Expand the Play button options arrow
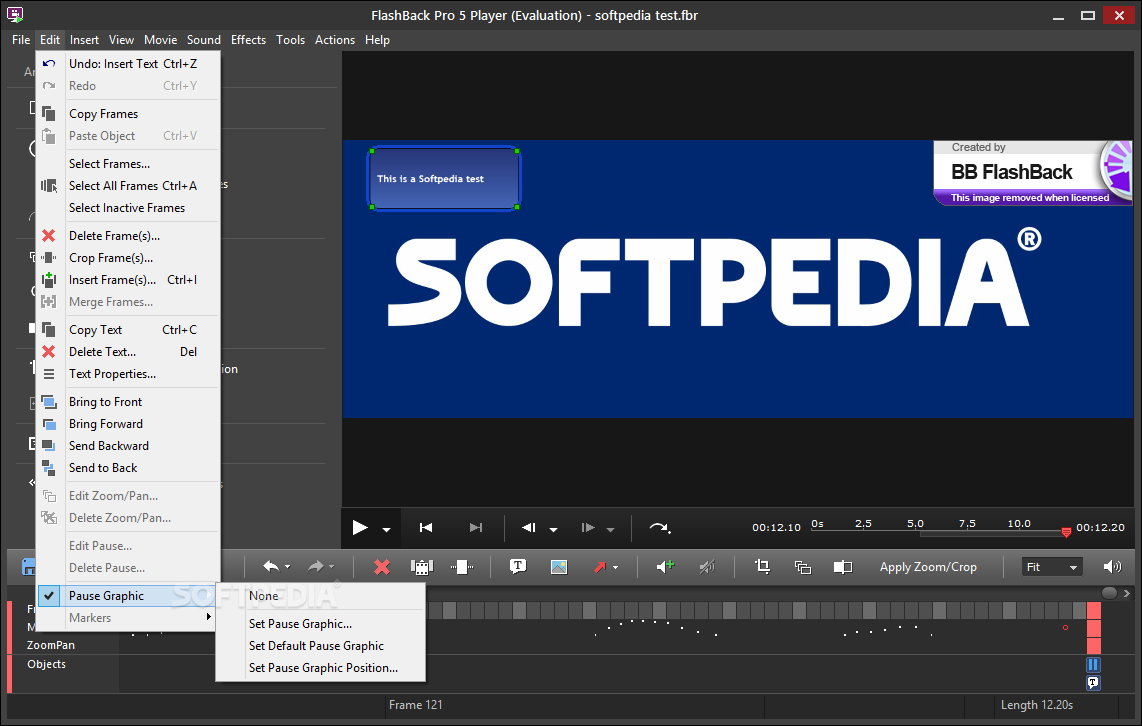The image size is (1142, 726). [386, 529]
